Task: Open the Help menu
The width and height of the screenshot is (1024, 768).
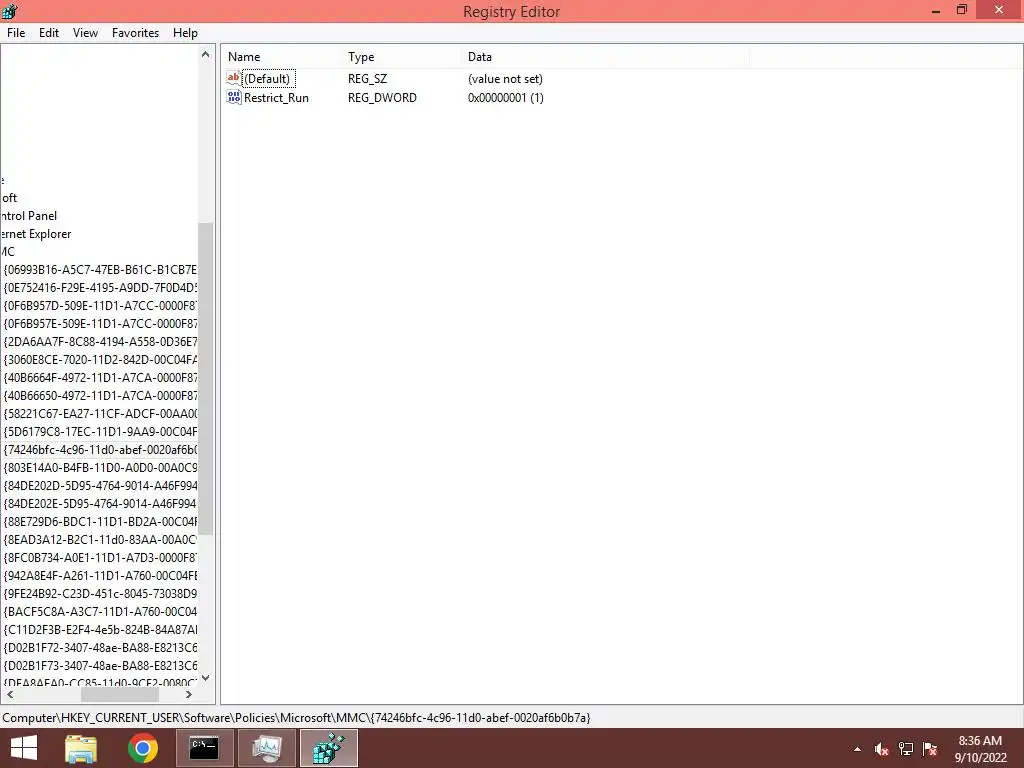Action: [185, 33]
